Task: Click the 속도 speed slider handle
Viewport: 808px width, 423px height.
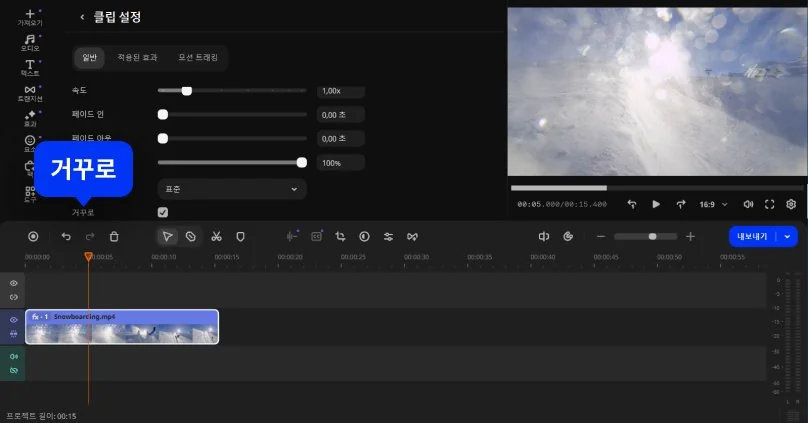Action: click(186, 91)
